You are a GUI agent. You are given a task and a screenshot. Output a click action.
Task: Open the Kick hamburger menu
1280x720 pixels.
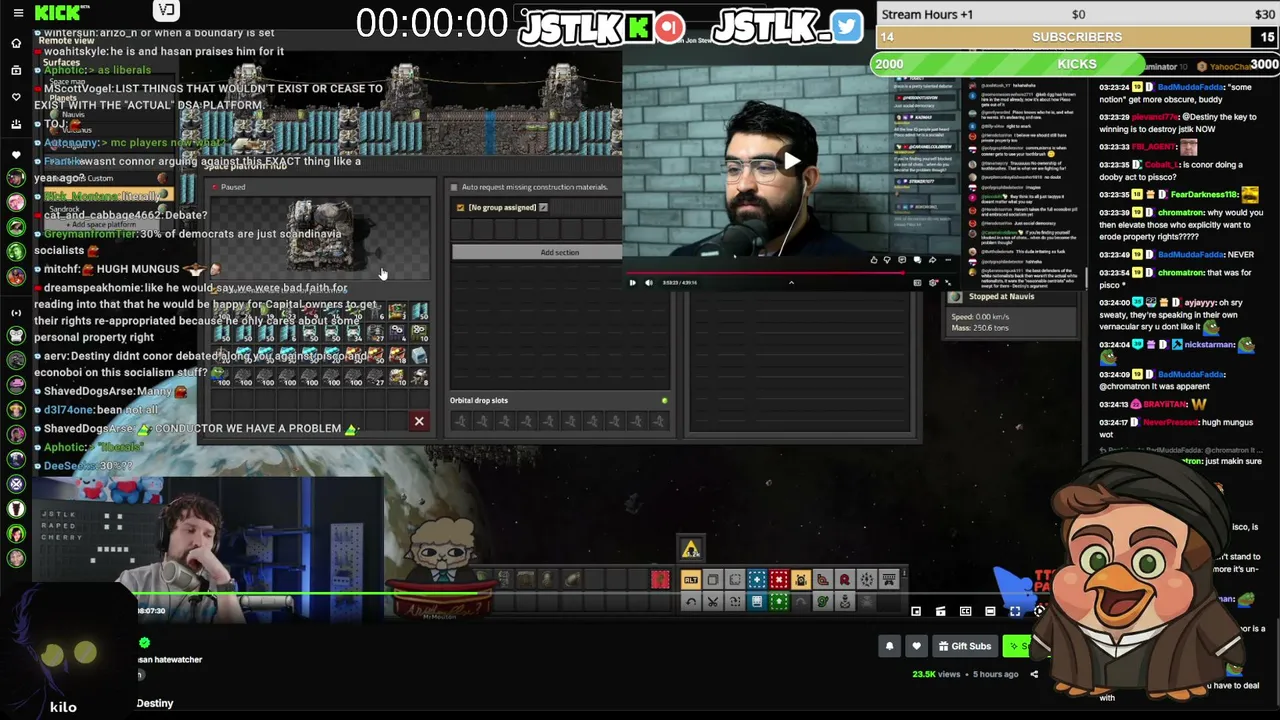17,13
